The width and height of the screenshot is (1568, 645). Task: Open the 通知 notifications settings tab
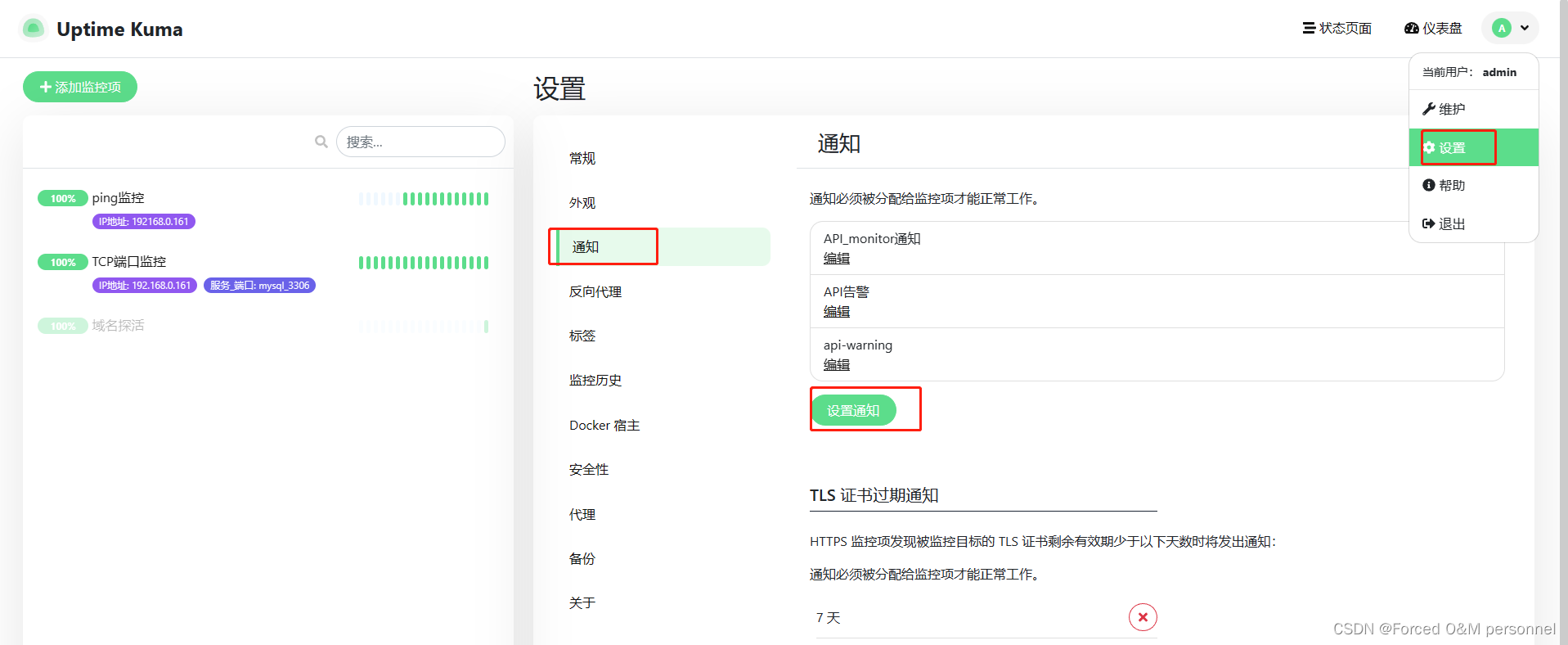tap(662, 247)
